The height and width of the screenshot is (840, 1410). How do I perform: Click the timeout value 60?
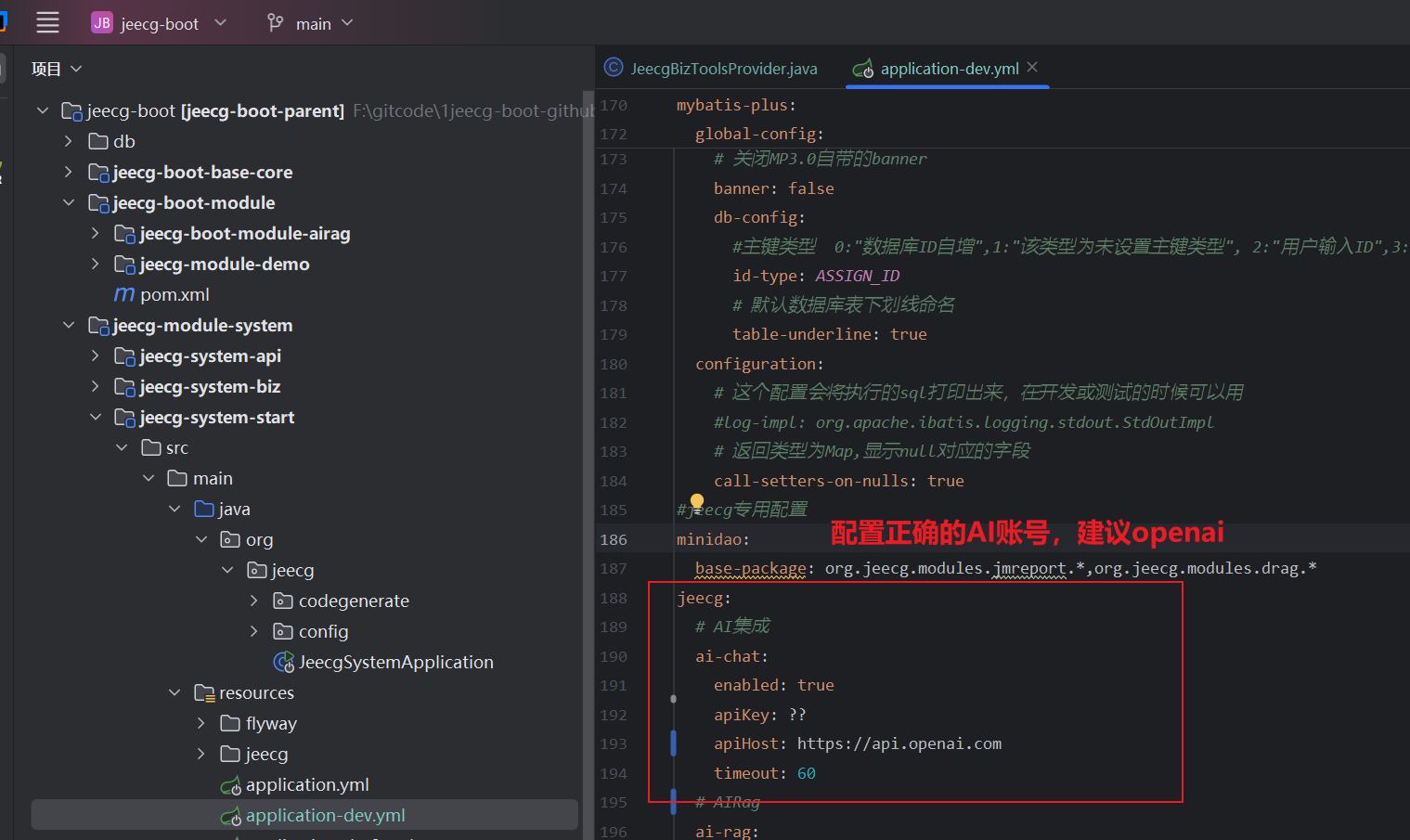(x=807, y=773)
